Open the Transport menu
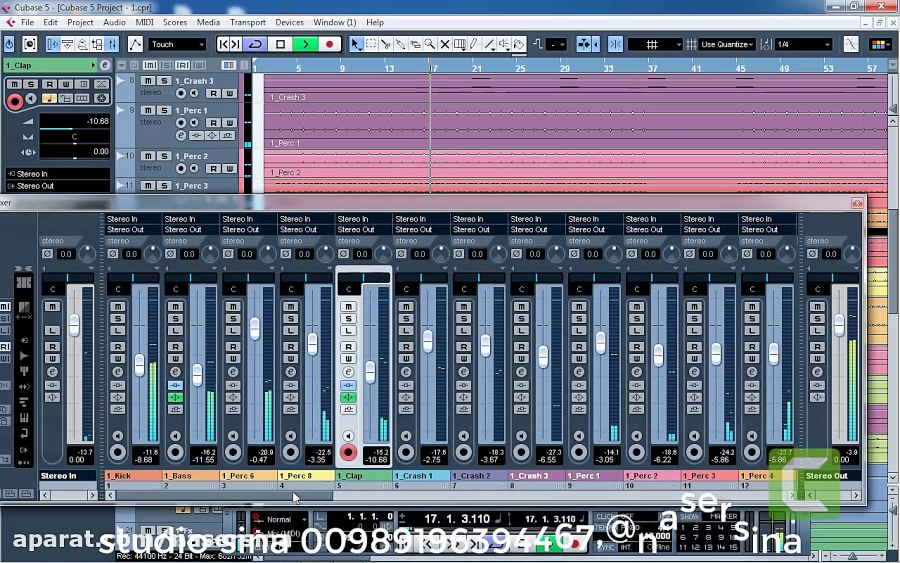 point(247,22)
